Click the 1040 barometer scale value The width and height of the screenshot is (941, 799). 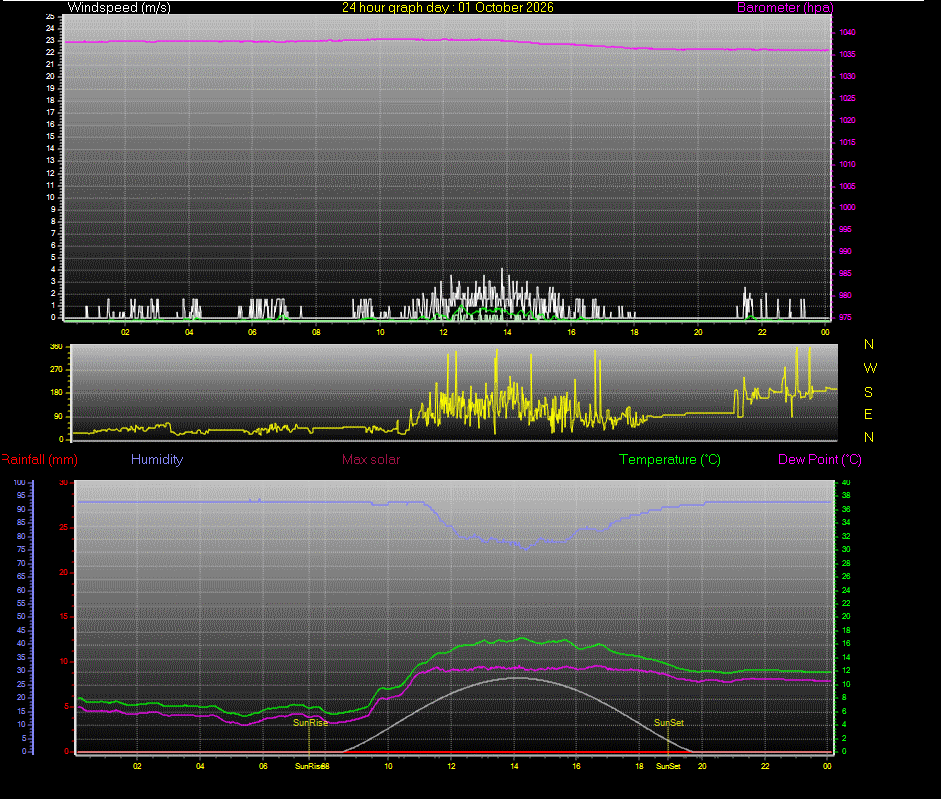[x=847, y=32]
